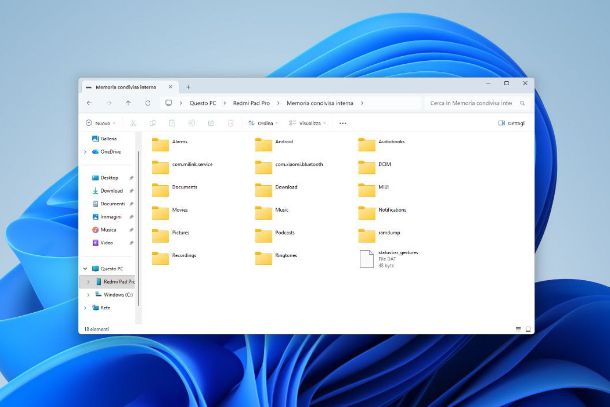Expand the Rete tree node
610x407 pixels.
coord(85,308)
